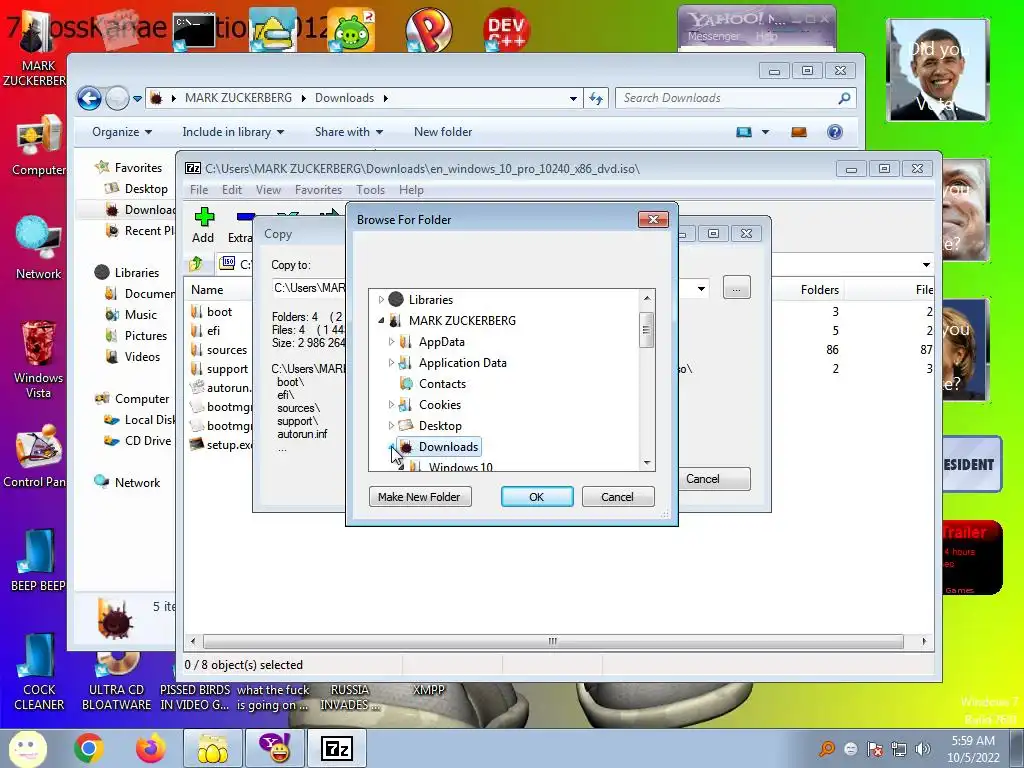The width and height of the screenshot is (1024, 768).
Task: Click OK in Browse For Folder
Action: (x=537, y=497)
